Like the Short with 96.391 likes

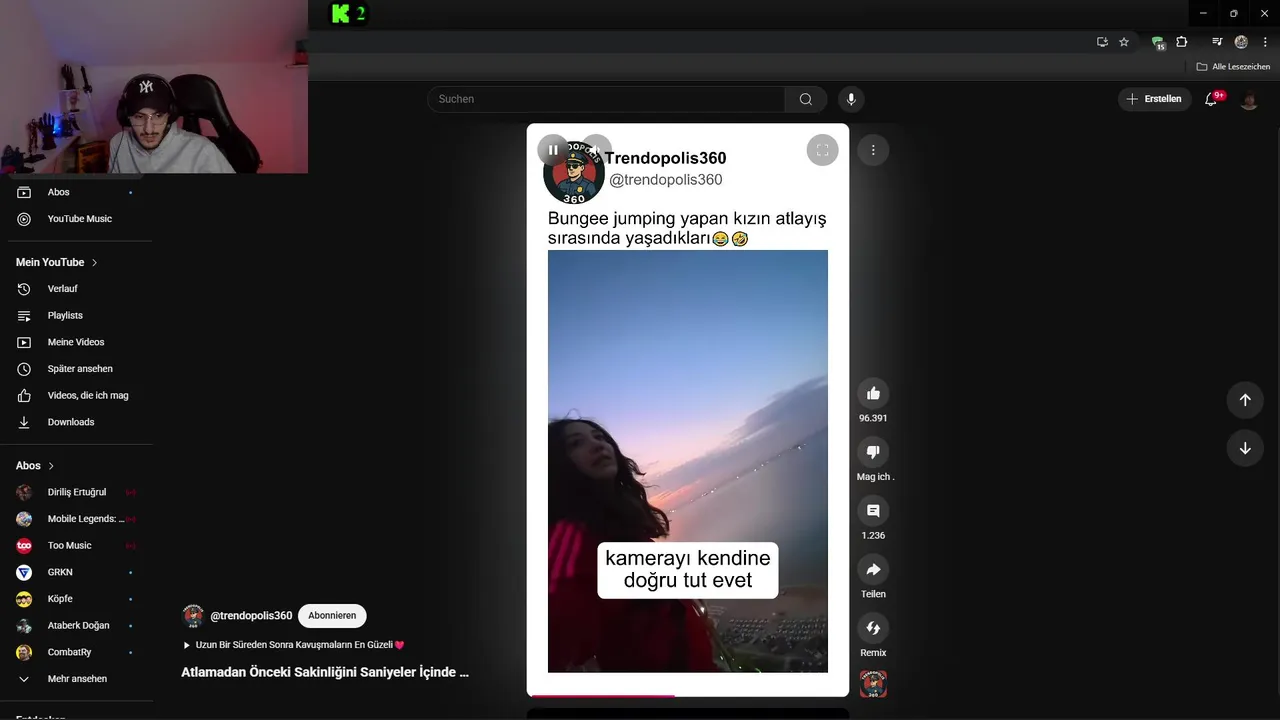click(873, 393)
